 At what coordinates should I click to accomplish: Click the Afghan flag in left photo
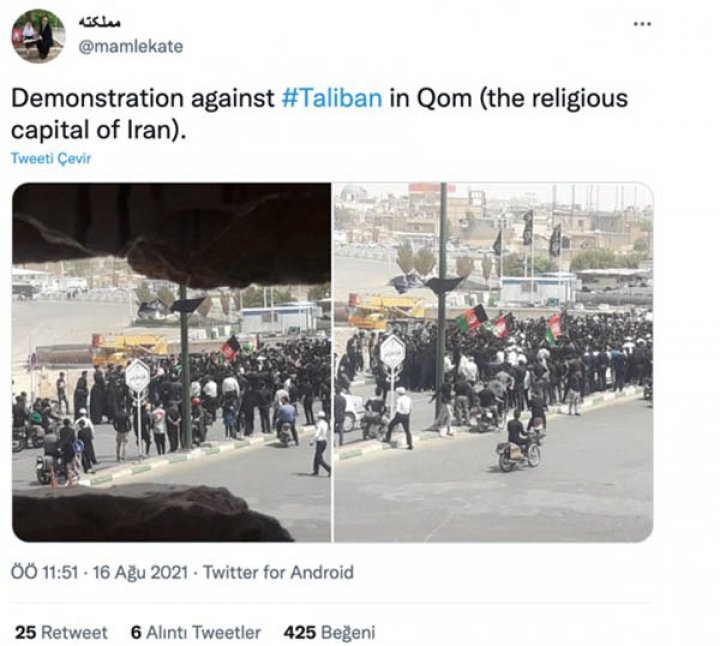(230, 348)
